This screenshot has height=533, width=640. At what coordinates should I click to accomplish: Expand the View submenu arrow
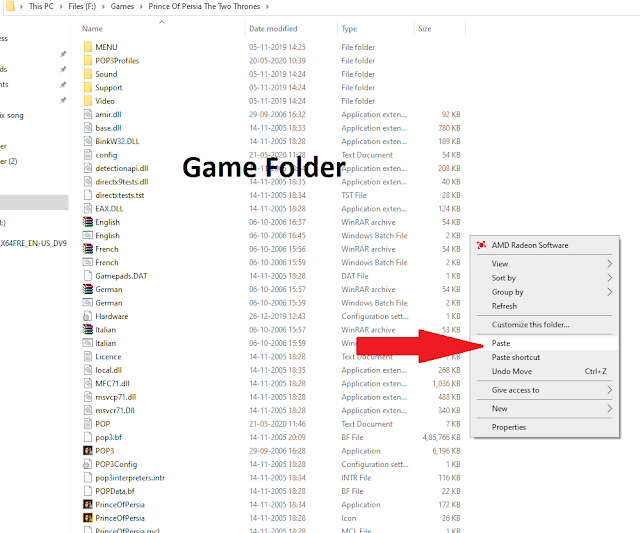[x=609, y=264]
